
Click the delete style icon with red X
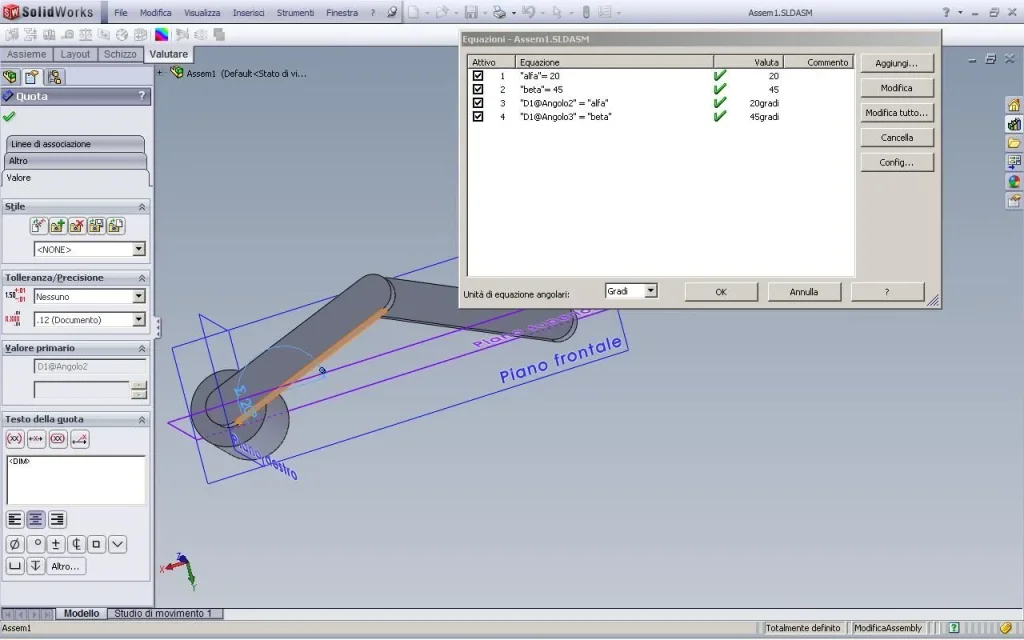[x=77, y=226]
